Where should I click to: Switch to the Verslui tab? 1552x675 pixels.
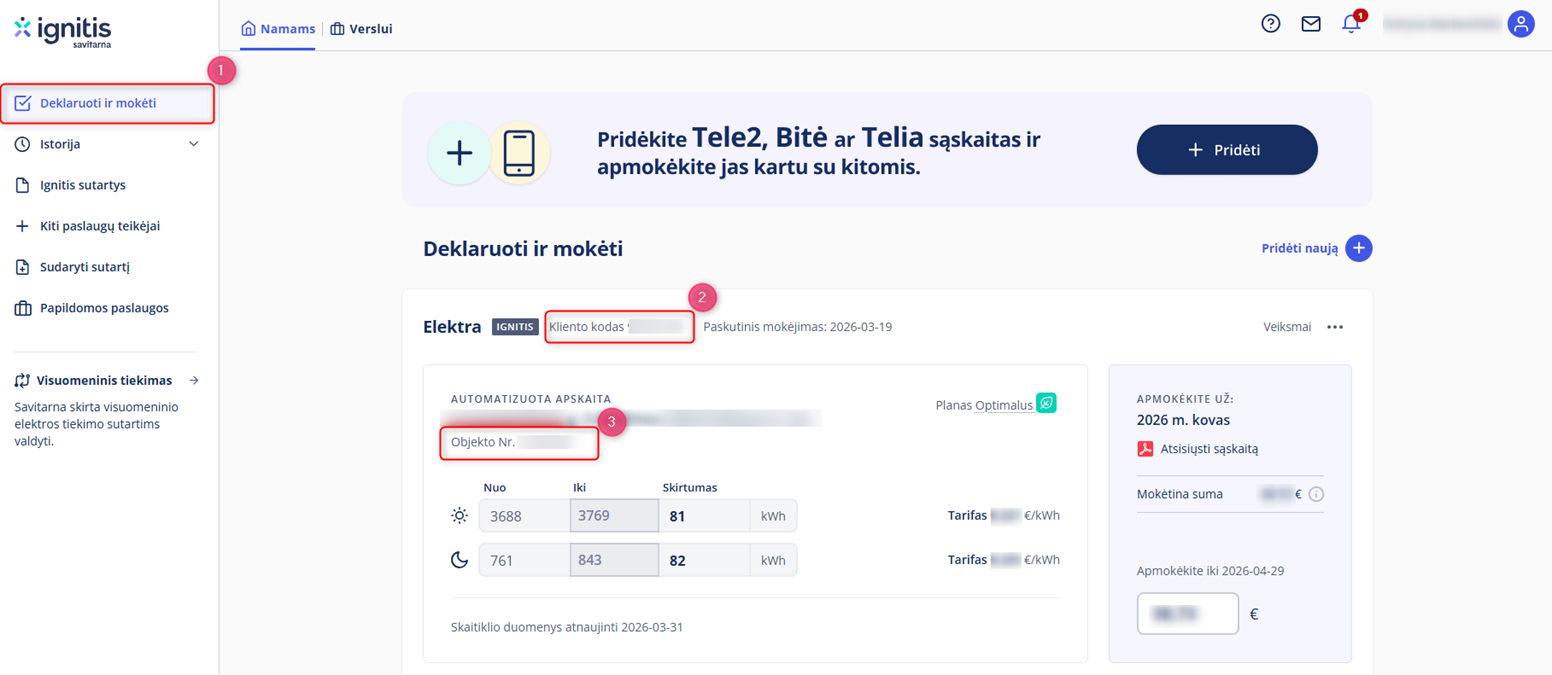pos(361,28)
